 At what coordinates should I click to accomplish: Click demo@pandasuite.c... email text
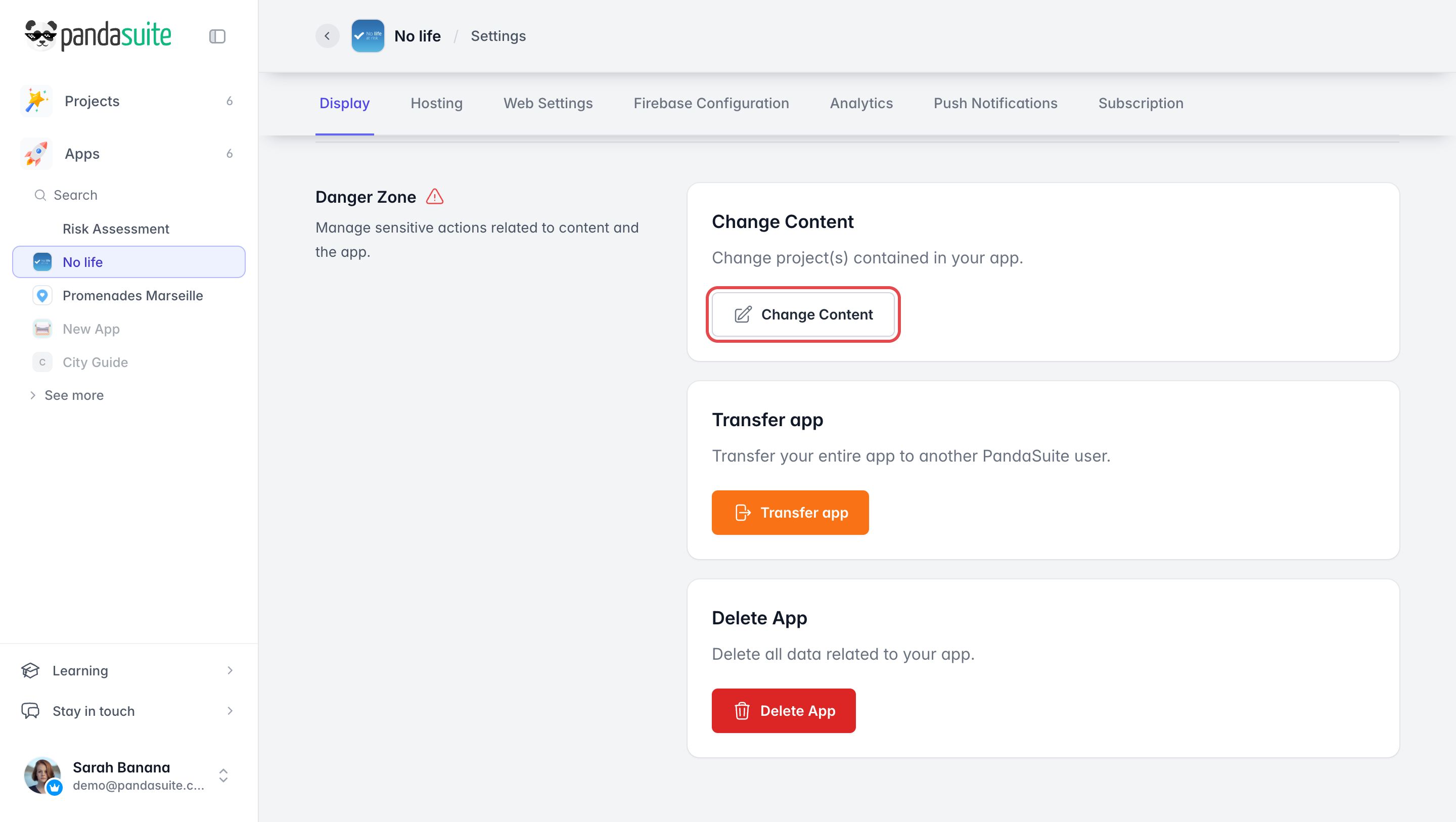139,785
